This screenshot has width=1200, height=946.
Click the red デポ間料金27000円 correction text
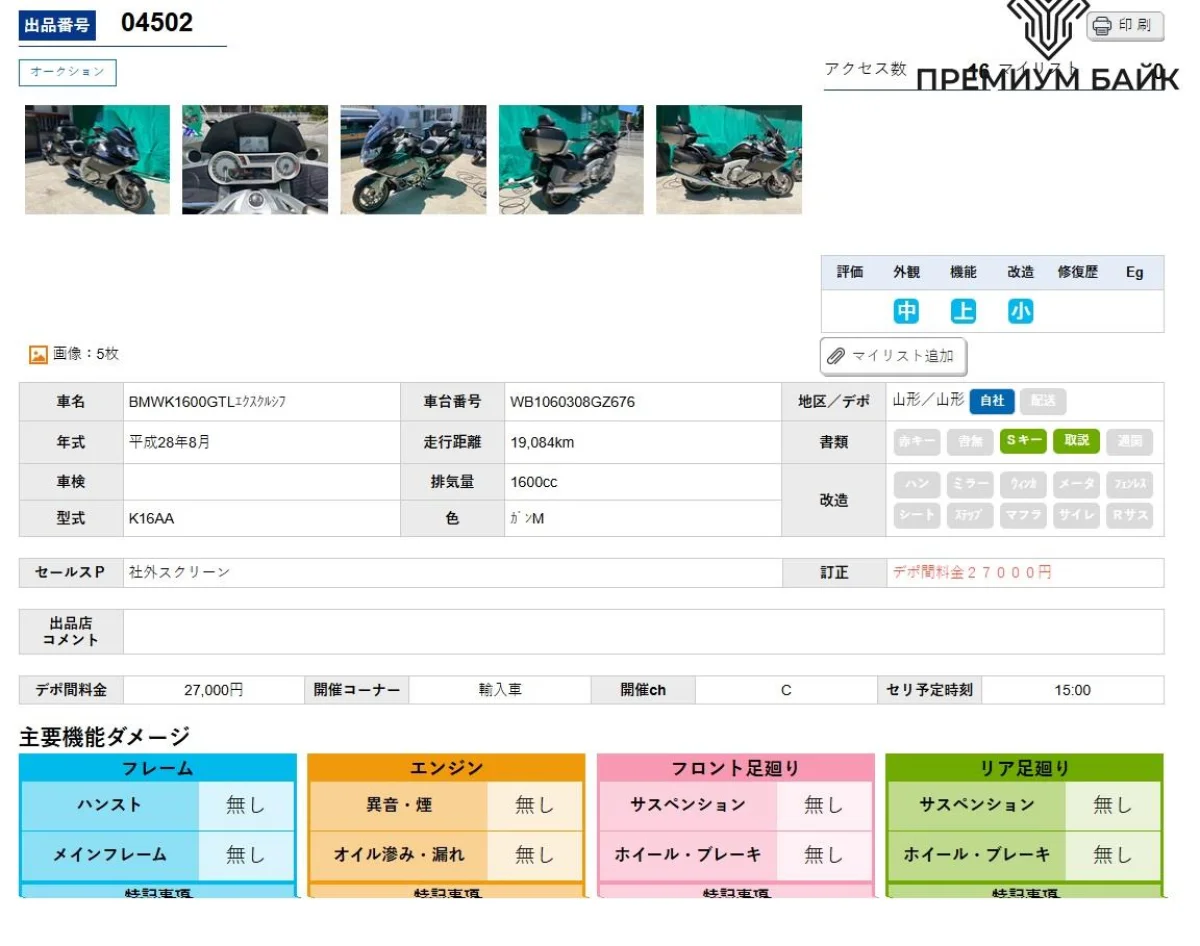(971, 573)
